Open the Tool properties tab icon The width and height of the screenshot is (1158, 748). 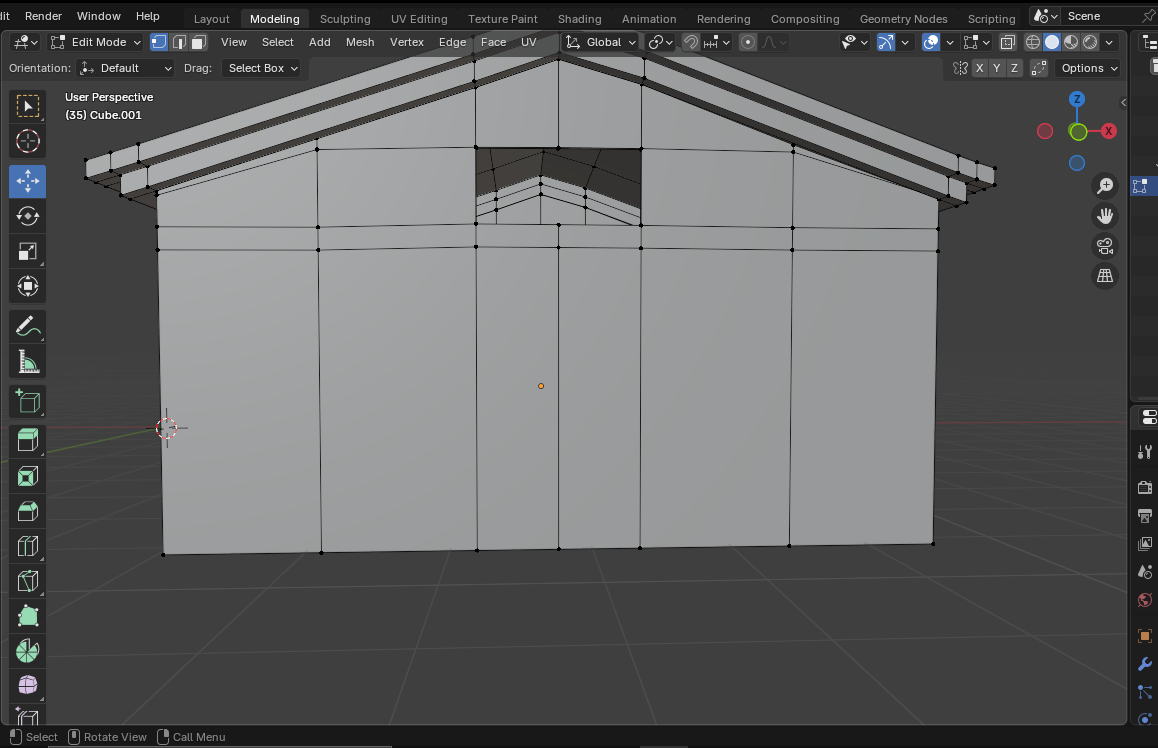(1145, 451)
